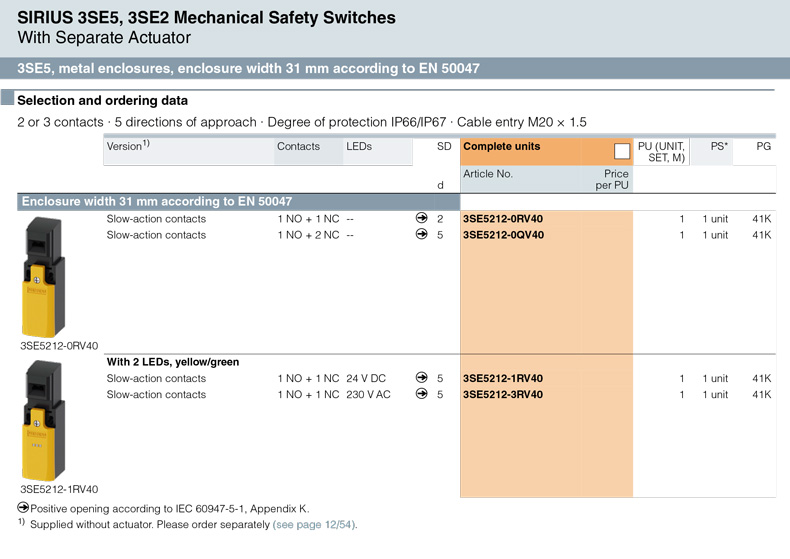
Task: Click the 'With 2 LEDs, yellow/green' subheading
Action: point(173,362)
